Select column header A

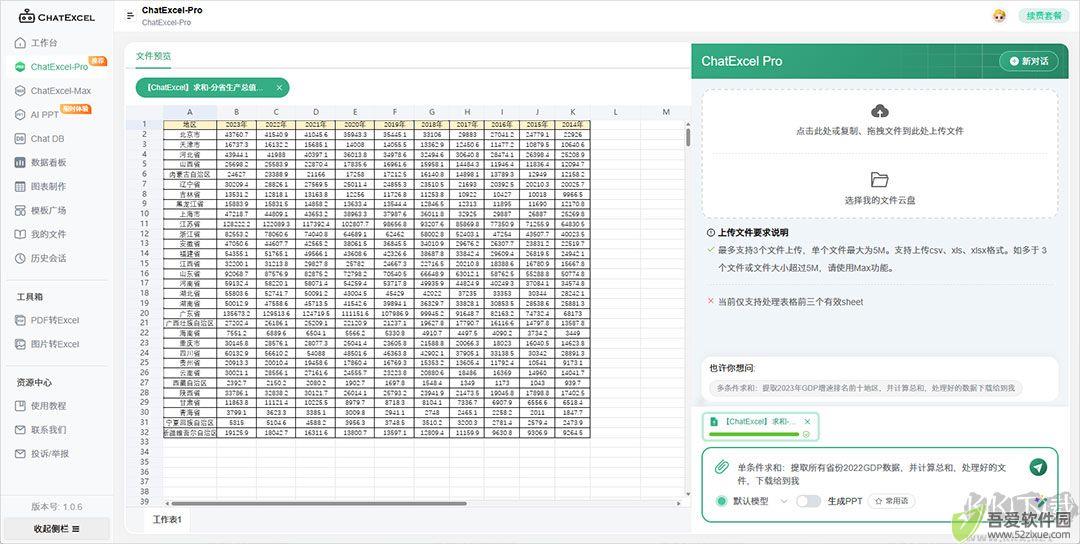click(x=190, y=112)
